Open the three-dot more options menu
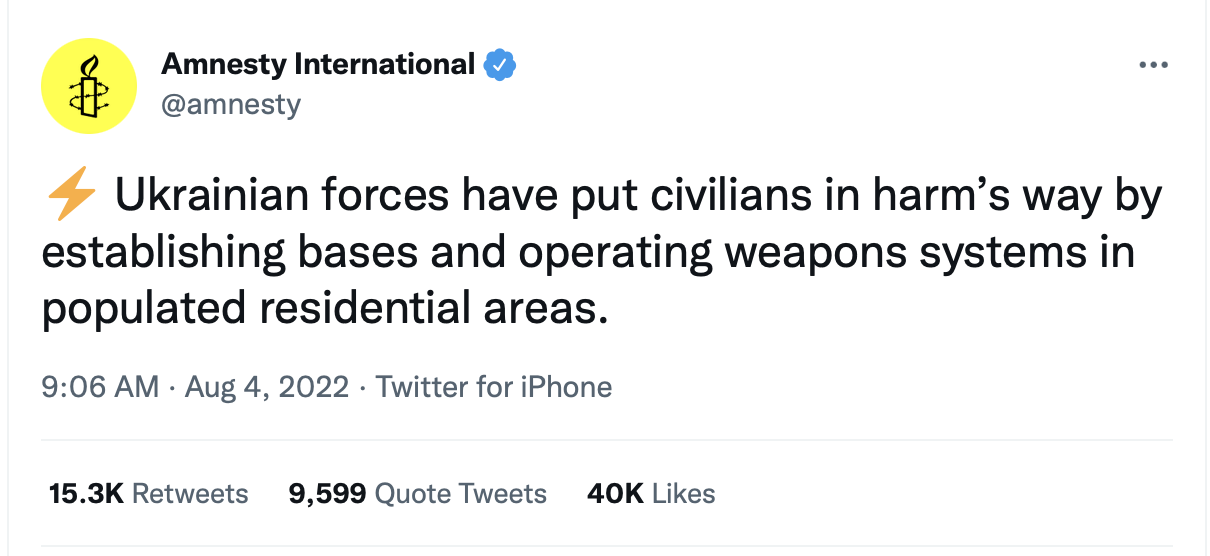This screenshot has width=1210, height=556. 1153,66
